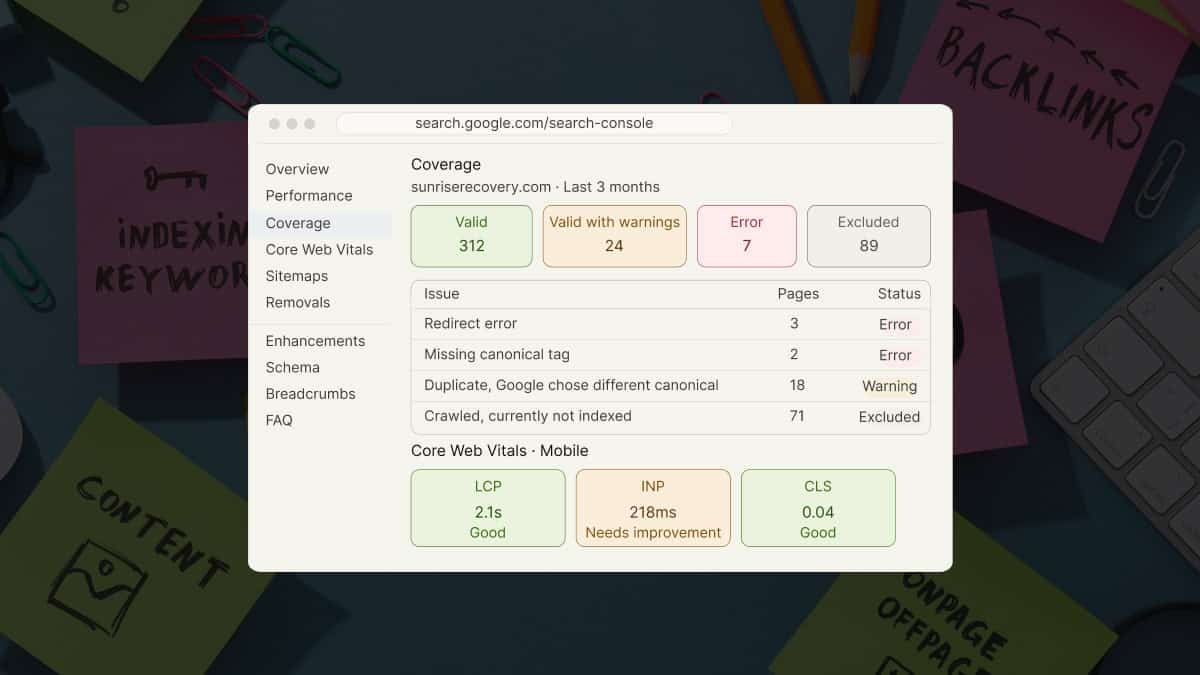Click the Issue column header
This screenshot has width=1200, height=675.
click(442, 294)
